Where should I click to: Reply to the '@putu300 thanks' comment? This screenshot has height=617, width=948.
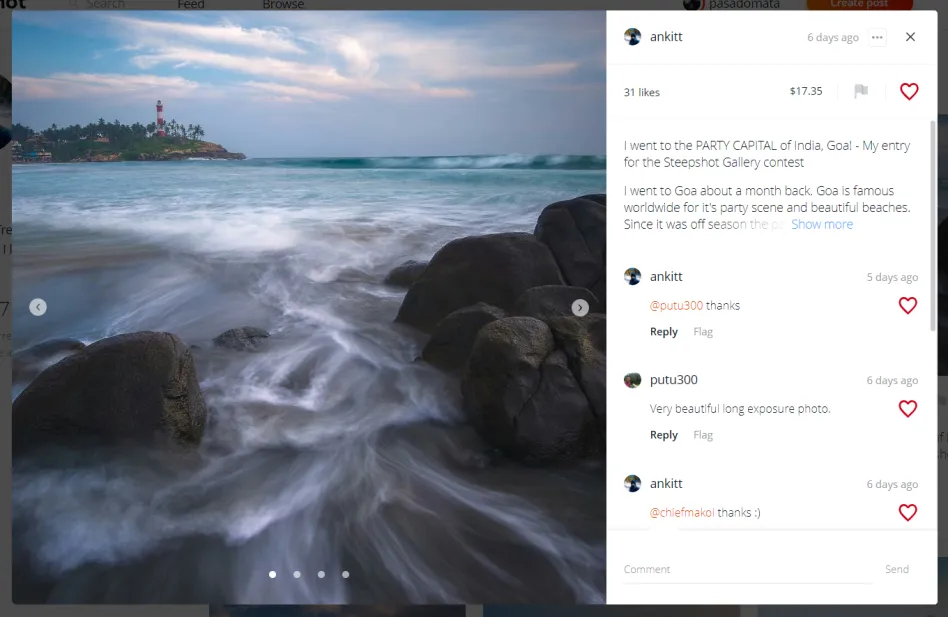coord(663,332)
